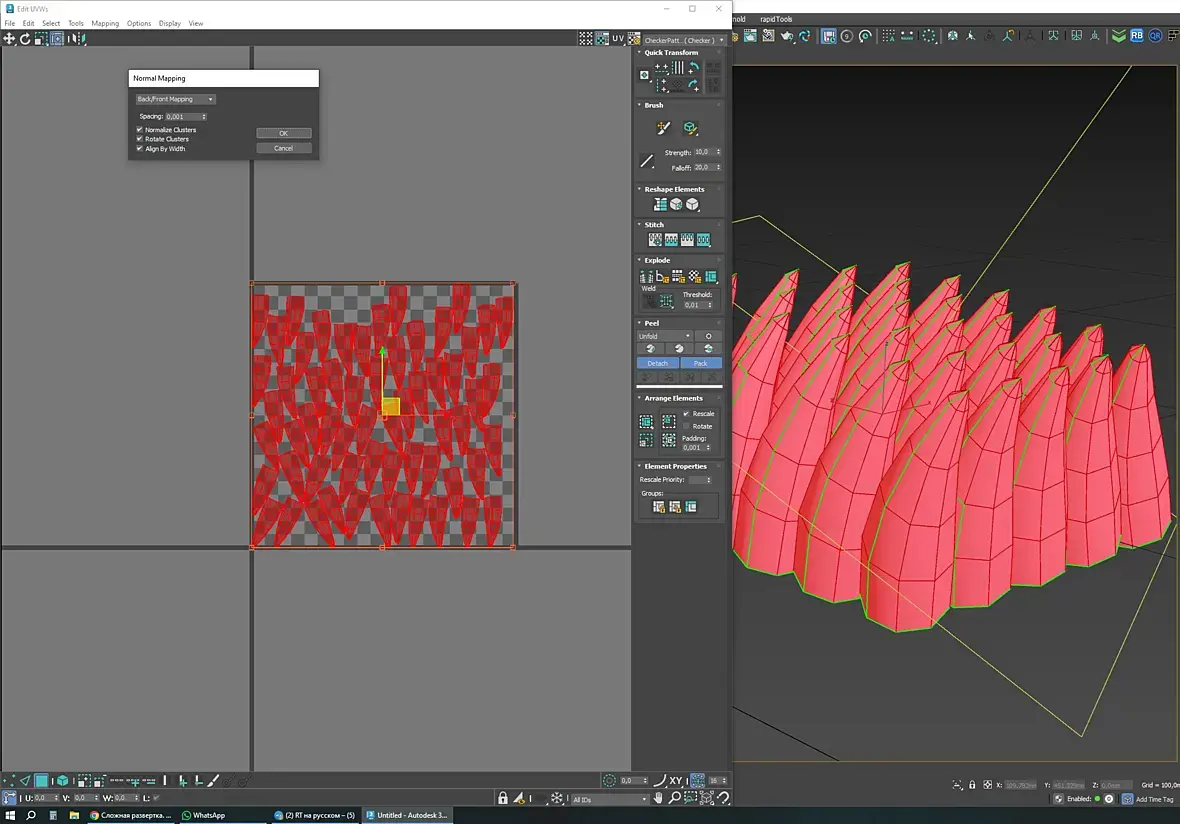Viewport: 1180px width, 824px height.
Task: Click the Pack Custom arrange icon
Action: pyautogui.click(x=646, y=421)
